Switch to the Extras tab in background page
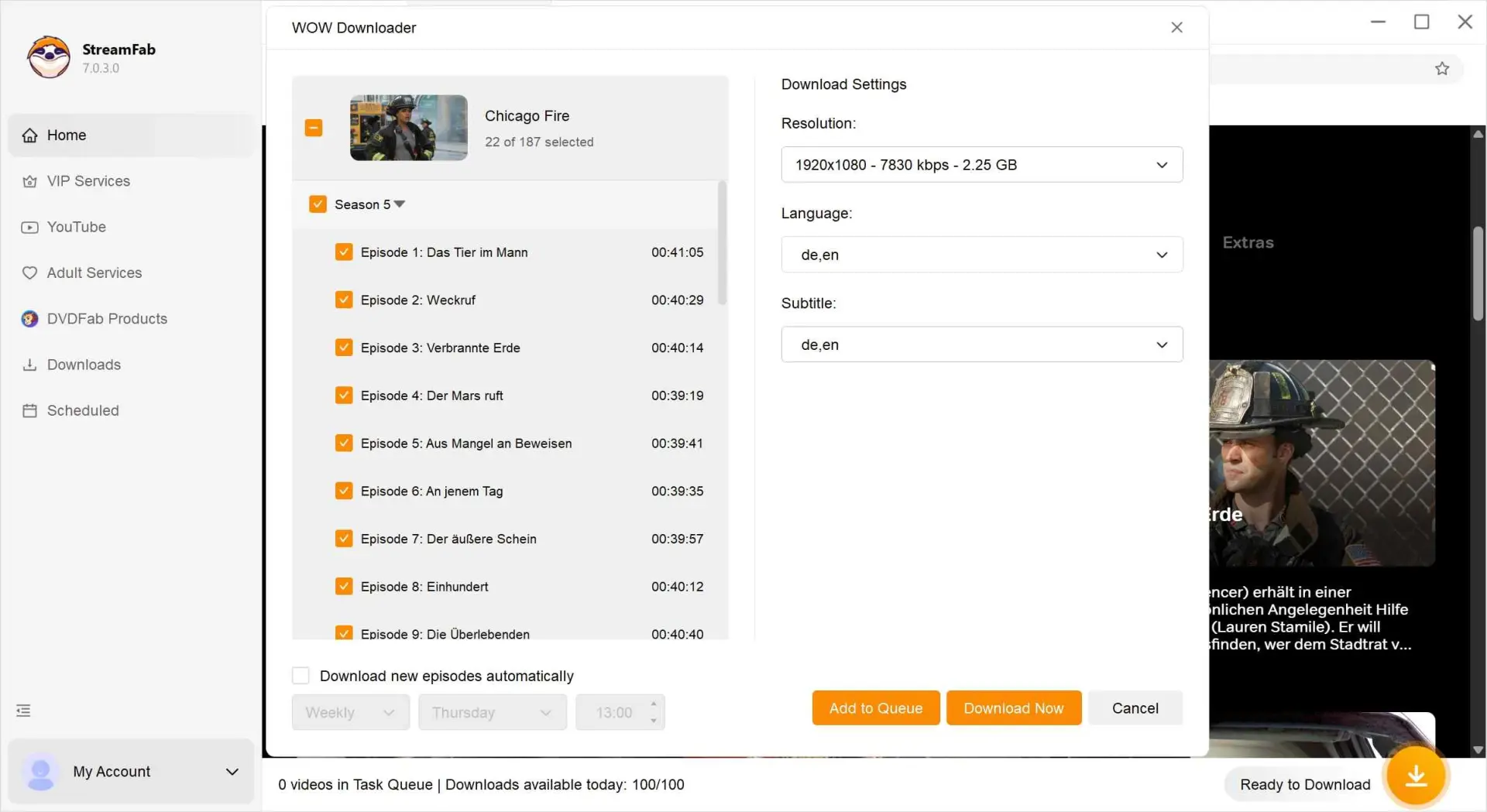The height and width of the screenshot is (812, 1487). pos(1248,243)
